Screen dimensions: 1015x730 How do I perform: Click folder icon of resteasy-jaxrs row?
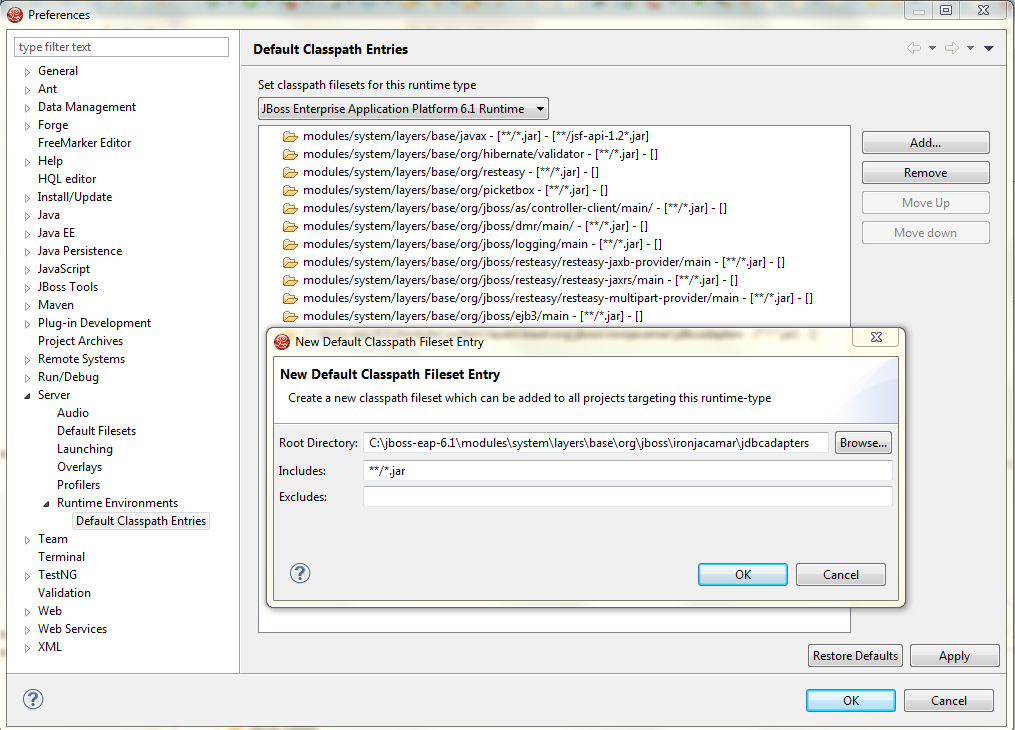tap(290, 280)
